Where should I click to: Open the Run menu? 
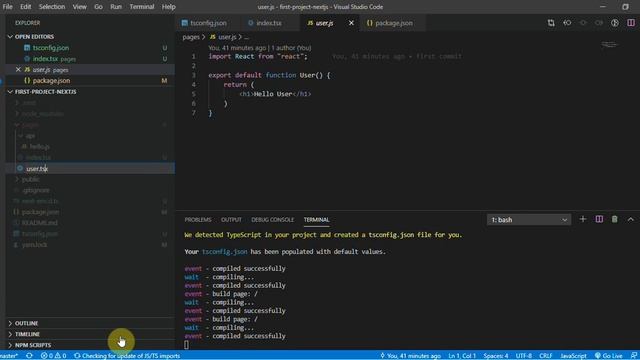click(116, 7)
